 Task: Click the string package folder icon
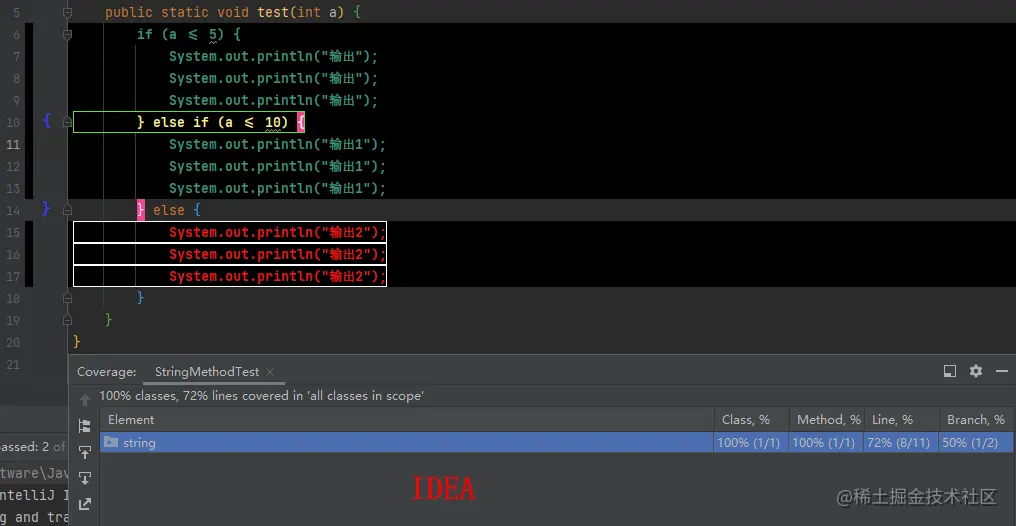(111, 442)
